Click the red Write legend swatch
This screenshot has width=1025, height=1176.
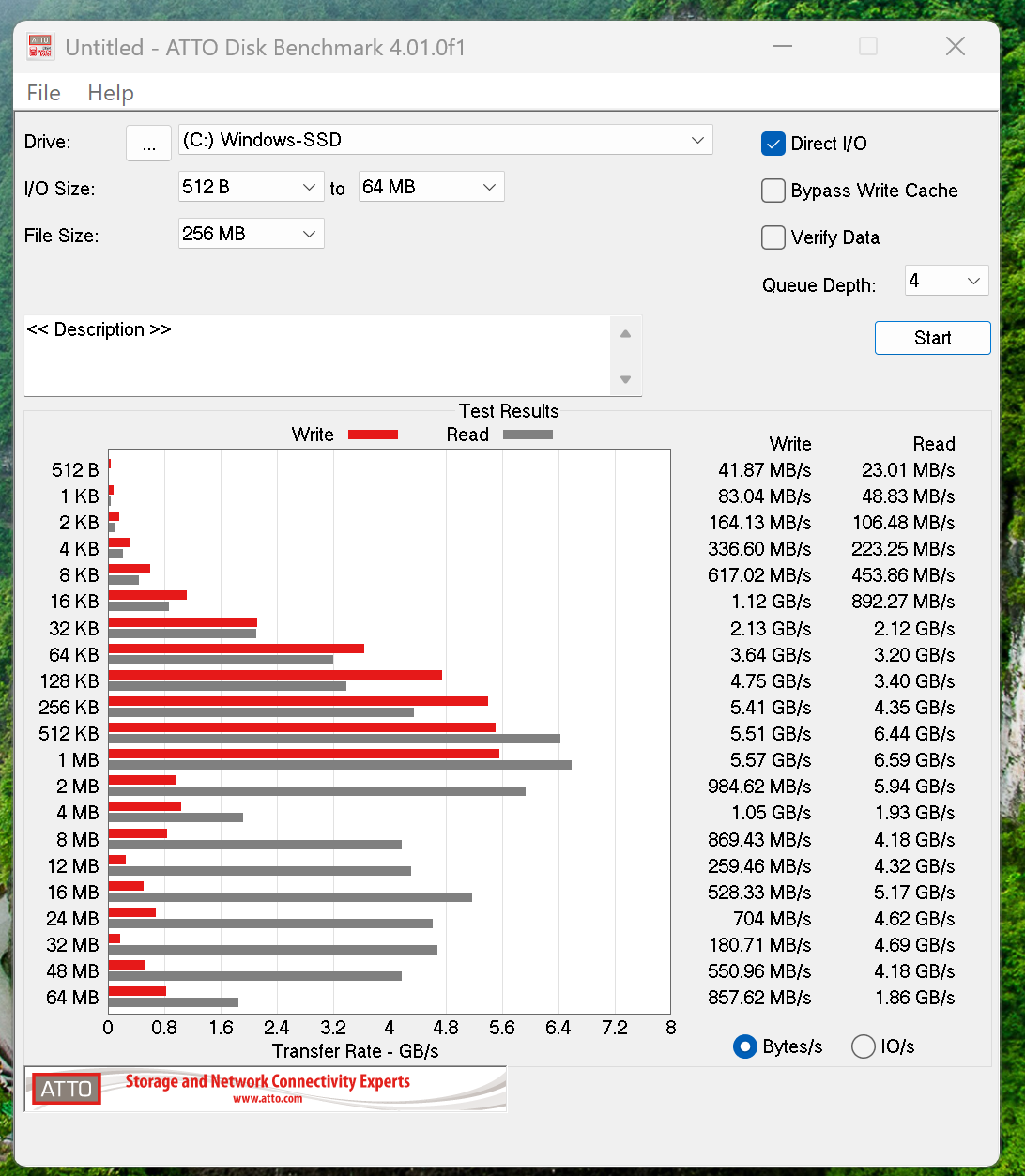[x=373, y=435]
